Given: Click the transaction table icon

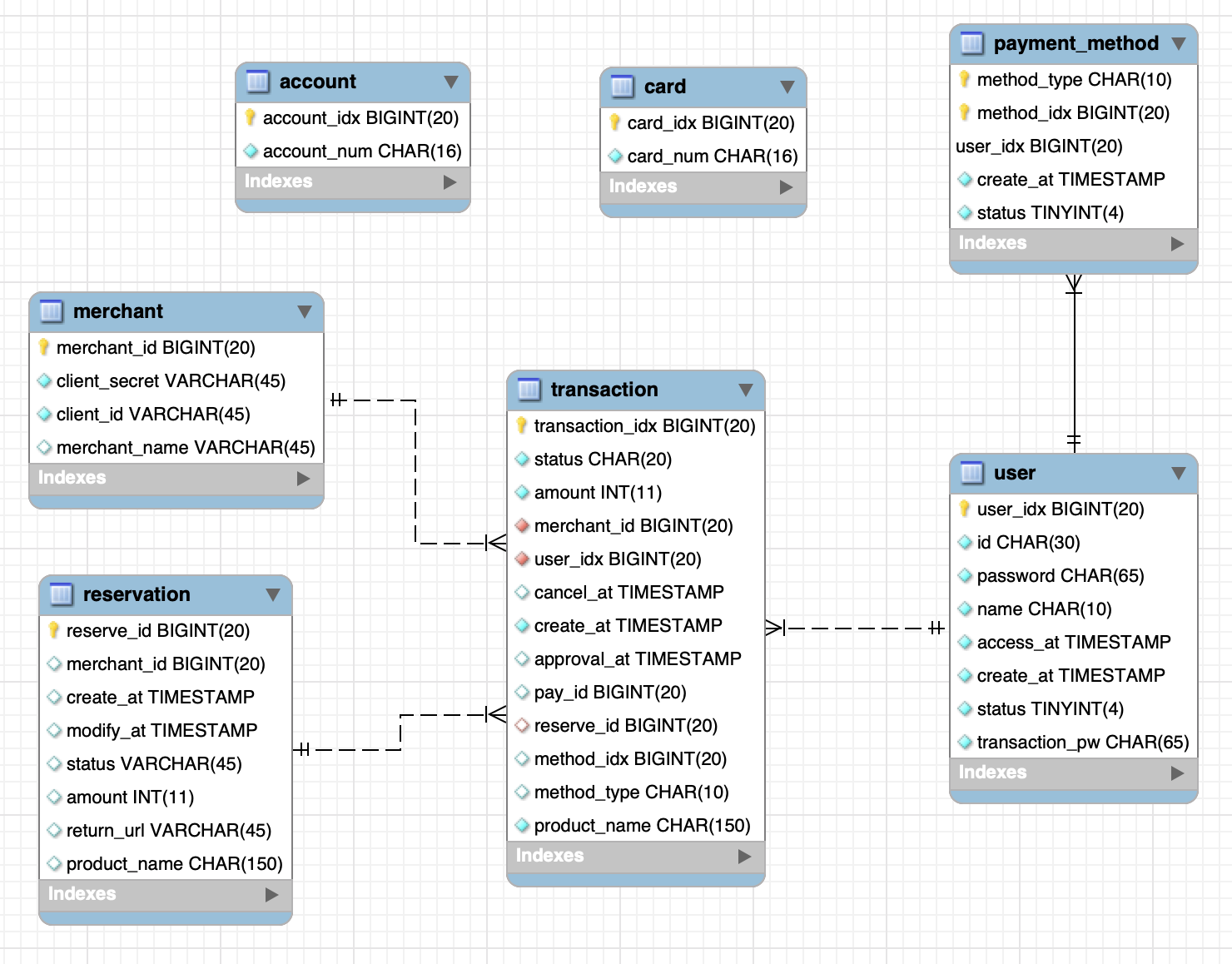Looking at the screenshot, I should coord(529,390).
